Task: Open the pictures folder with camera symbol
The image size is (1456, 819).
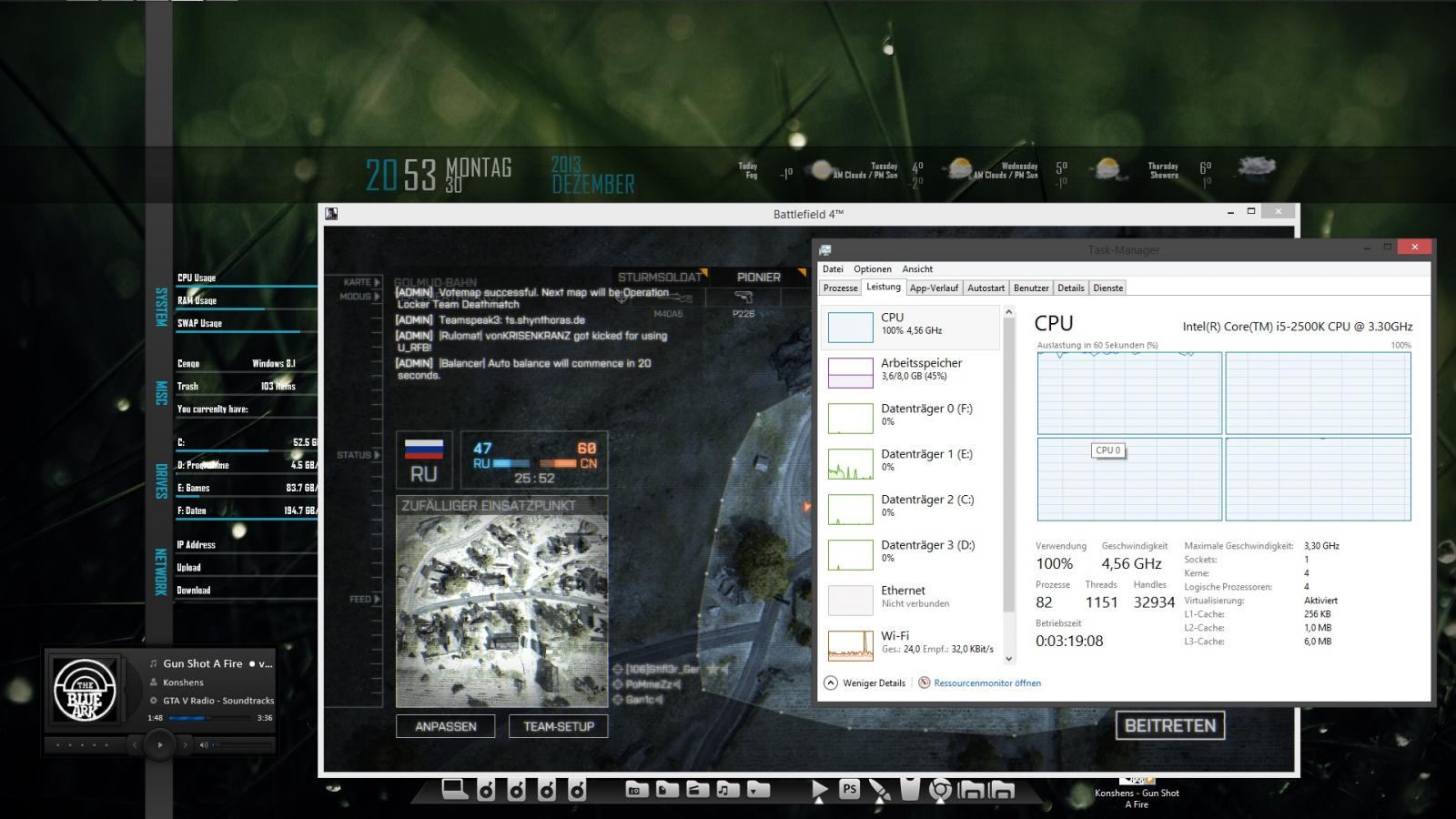Action: click(637, 789)
